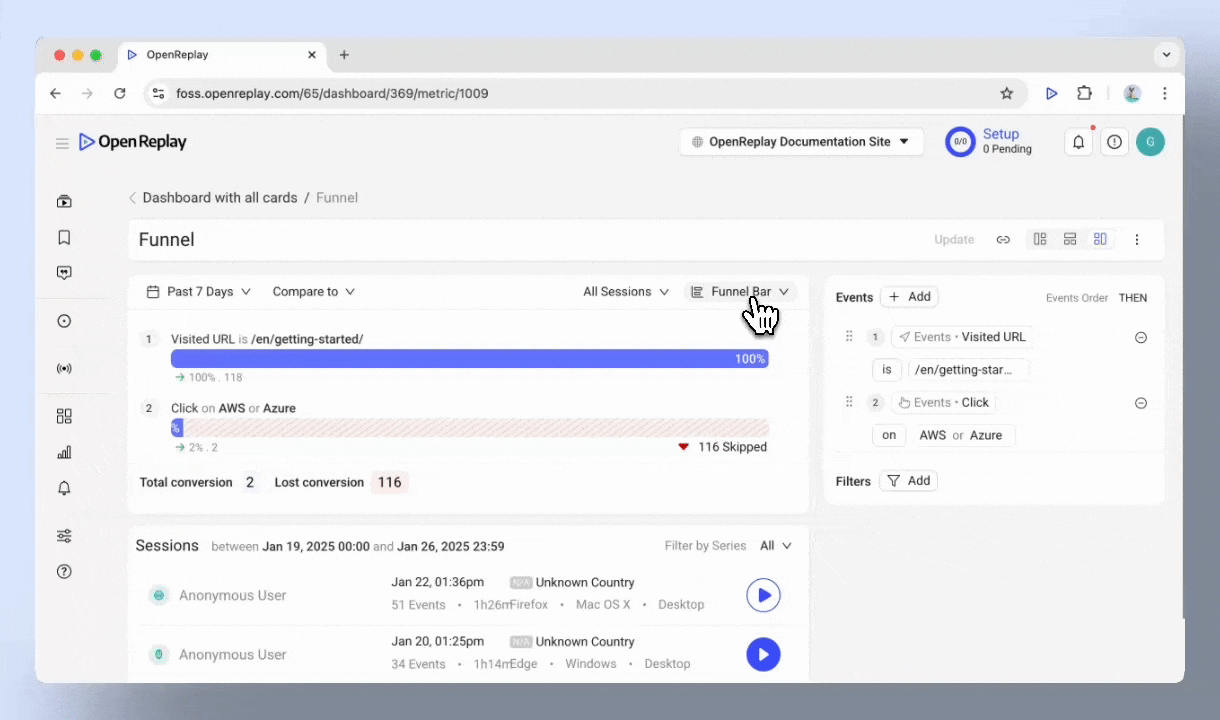Image resolution: width=1220 pixels, height=720 pixels.
Task: Open the Chrome three-dot menu
Action: coord(1165,93)
